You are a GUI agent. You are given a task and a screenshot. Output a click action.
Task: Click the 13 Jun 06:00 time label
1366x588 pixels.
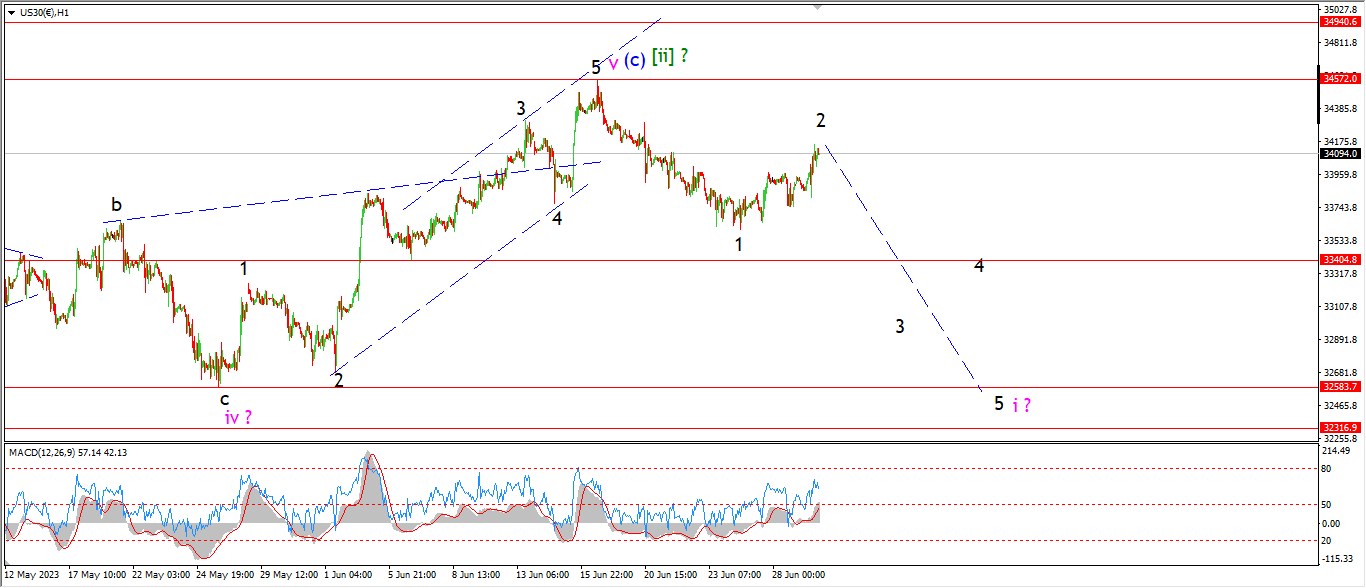click(543, 575)
